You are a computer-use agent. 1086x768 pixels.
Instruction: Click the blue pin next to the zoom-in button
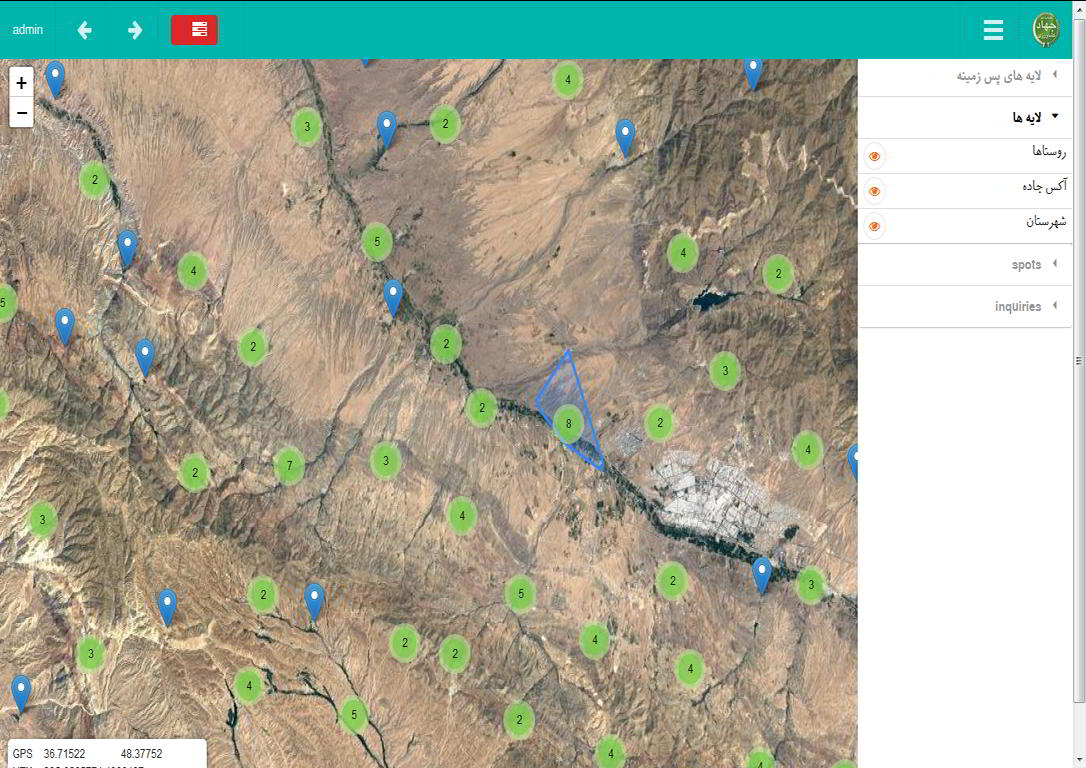coord(55,78)
